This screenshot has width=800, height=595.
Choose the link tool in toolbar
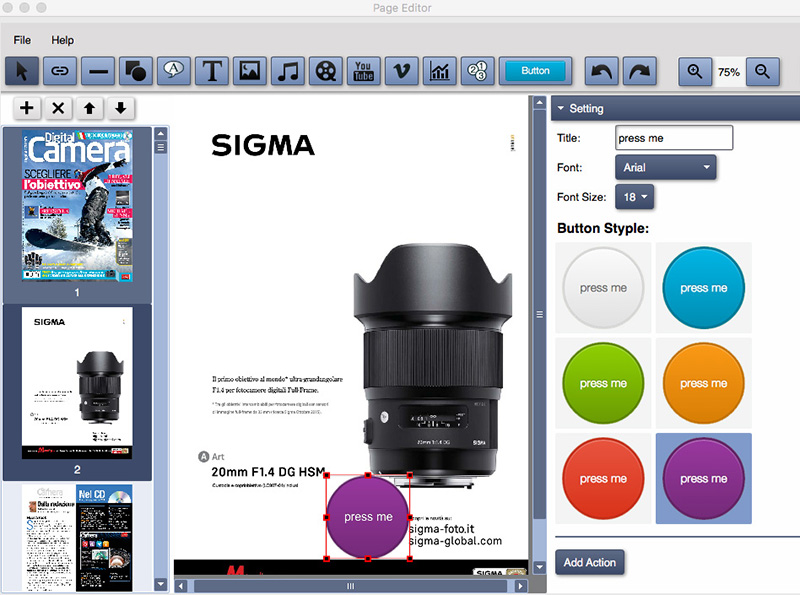60,71
